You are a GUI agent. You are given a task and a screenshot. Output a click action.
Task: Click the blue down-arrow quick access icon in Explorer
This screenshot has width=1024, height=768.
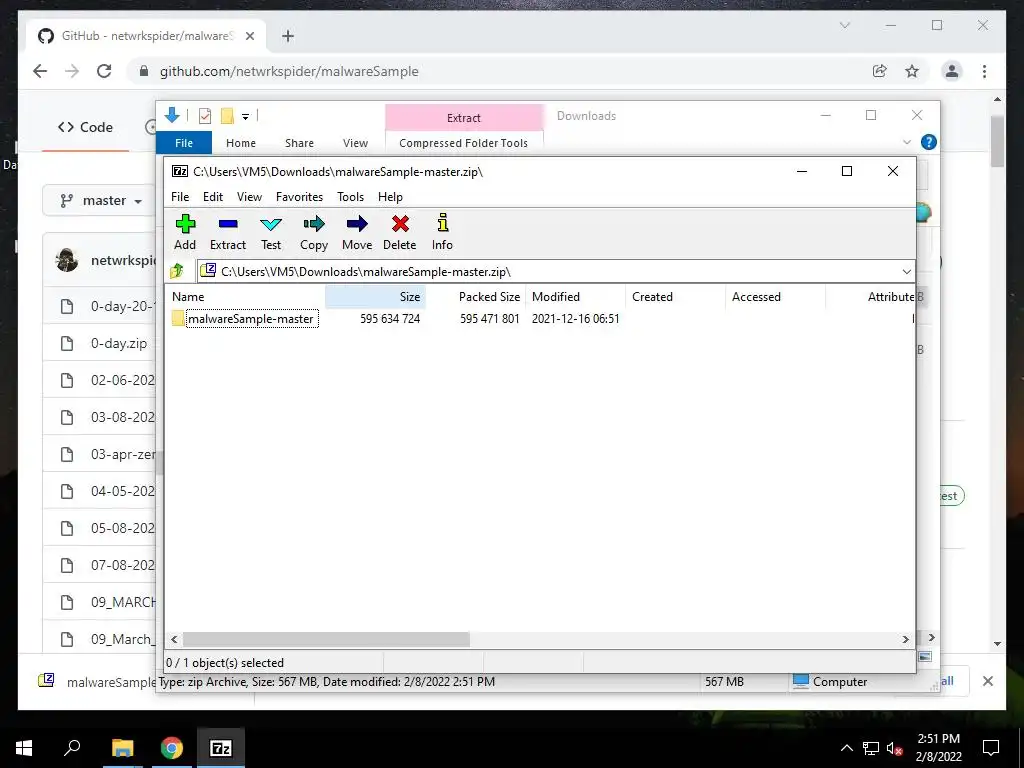(x=172, y=116)
